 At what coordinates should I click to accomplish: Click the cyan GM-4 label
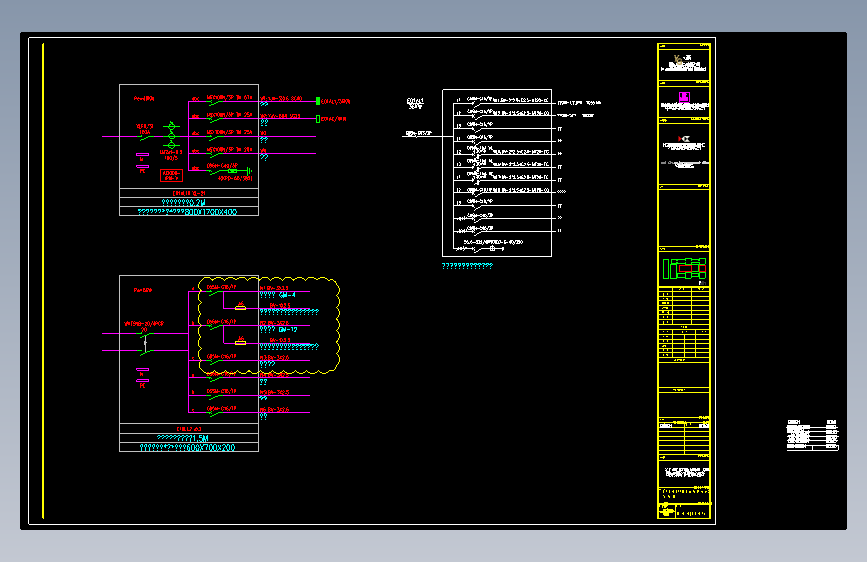tap(288, 295)
